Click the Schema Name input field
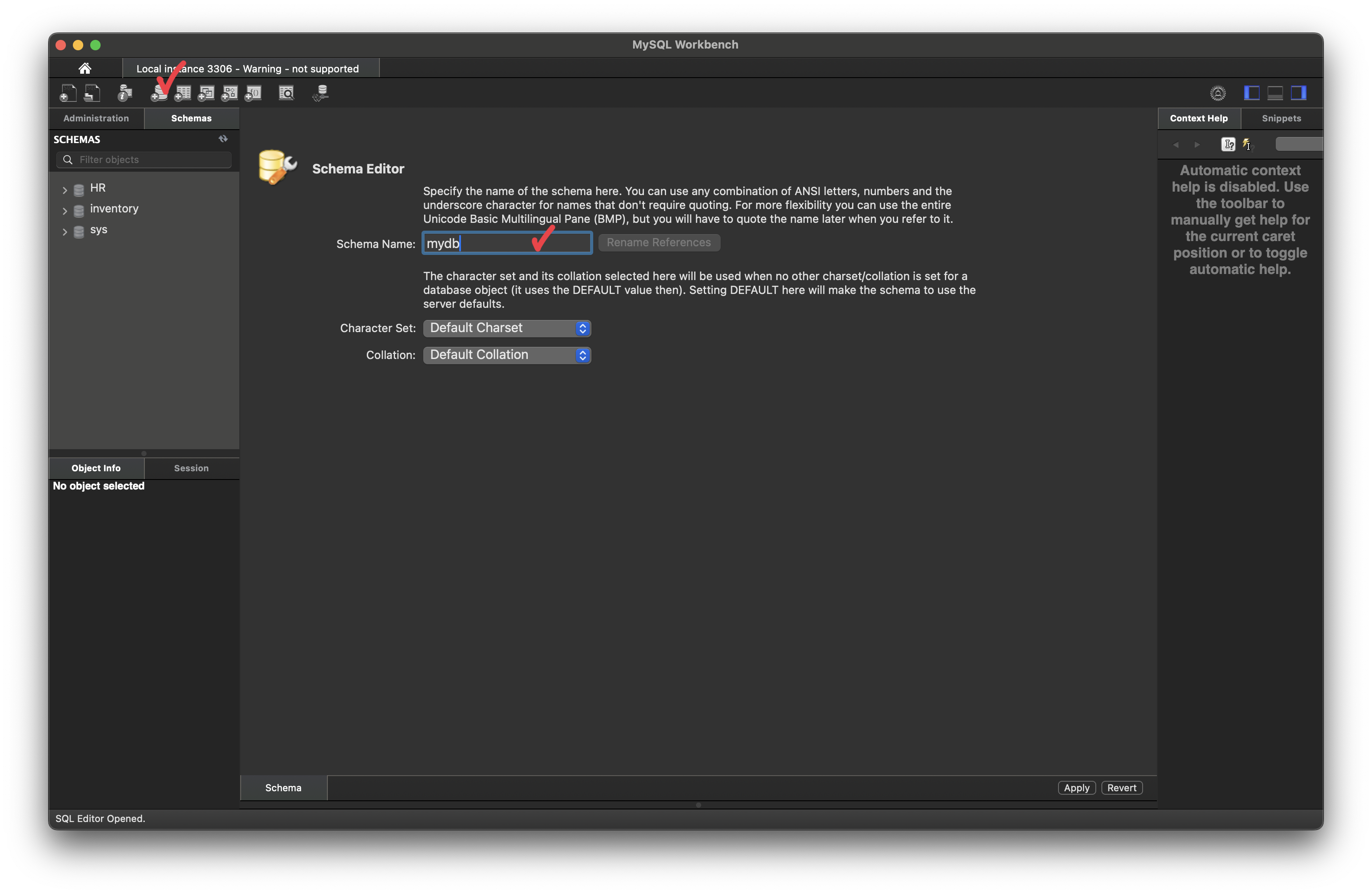This screenshot has height=894, width=1372. click(507, 243)
